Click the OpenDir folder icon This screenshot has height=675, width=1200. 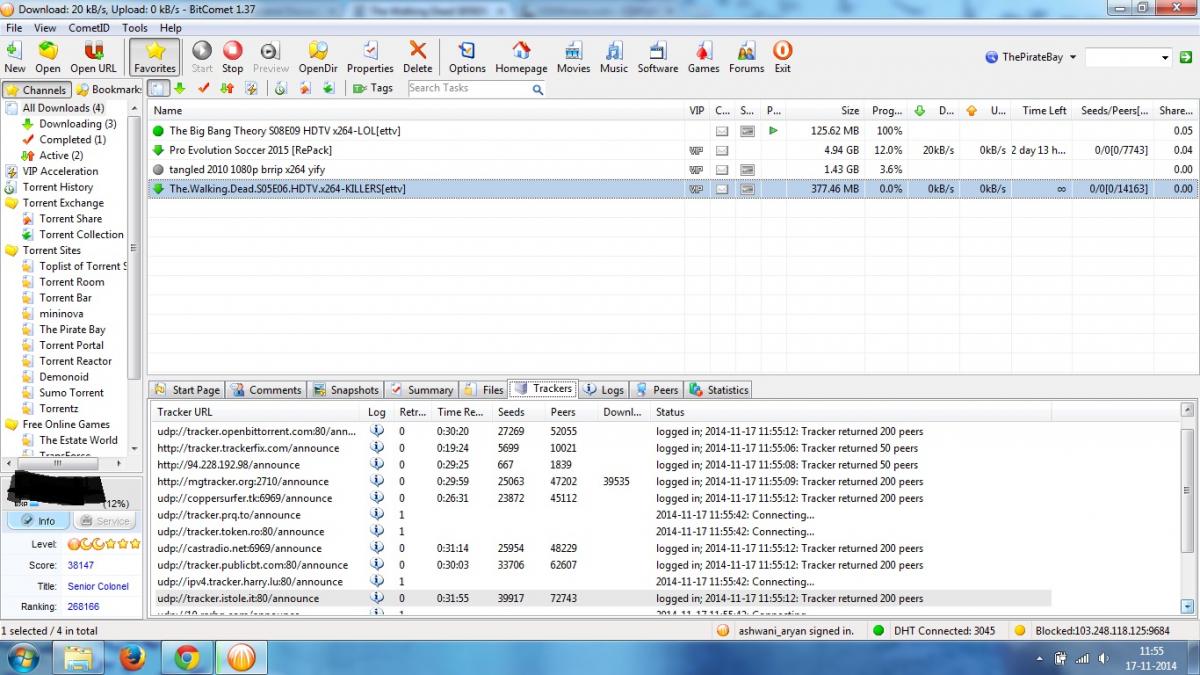point(318,57)
